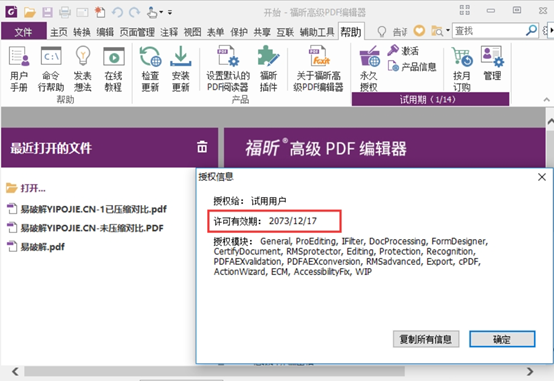Screen dimensions: 554x381
Task: Switch to the 共享 share tab
Action: [x=262, y=32]
